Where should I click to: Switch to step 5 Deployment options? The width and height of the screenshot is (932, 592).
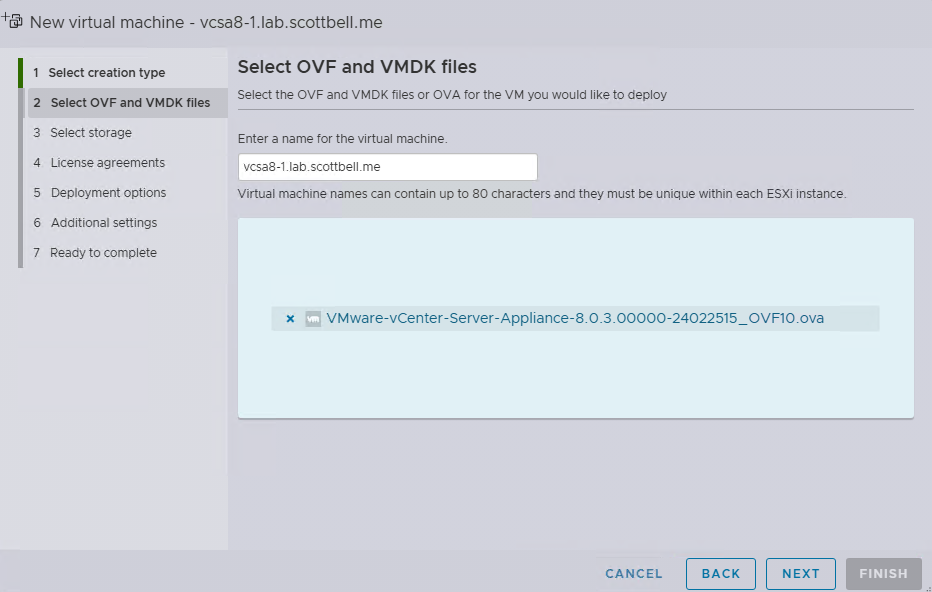pos(108,193)
